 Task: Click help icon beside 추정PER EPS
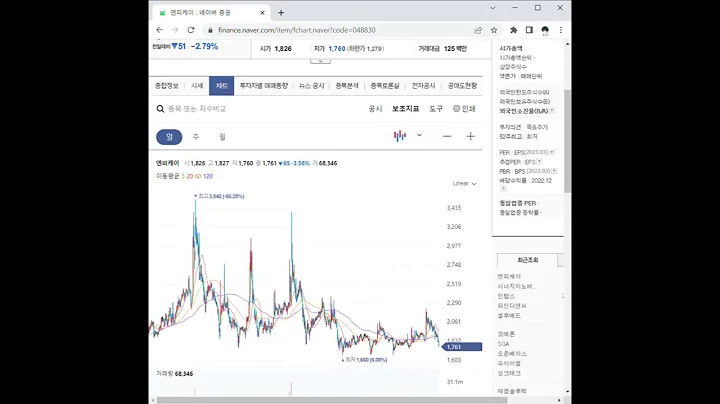pyautogui.click(x=539, y=162)
